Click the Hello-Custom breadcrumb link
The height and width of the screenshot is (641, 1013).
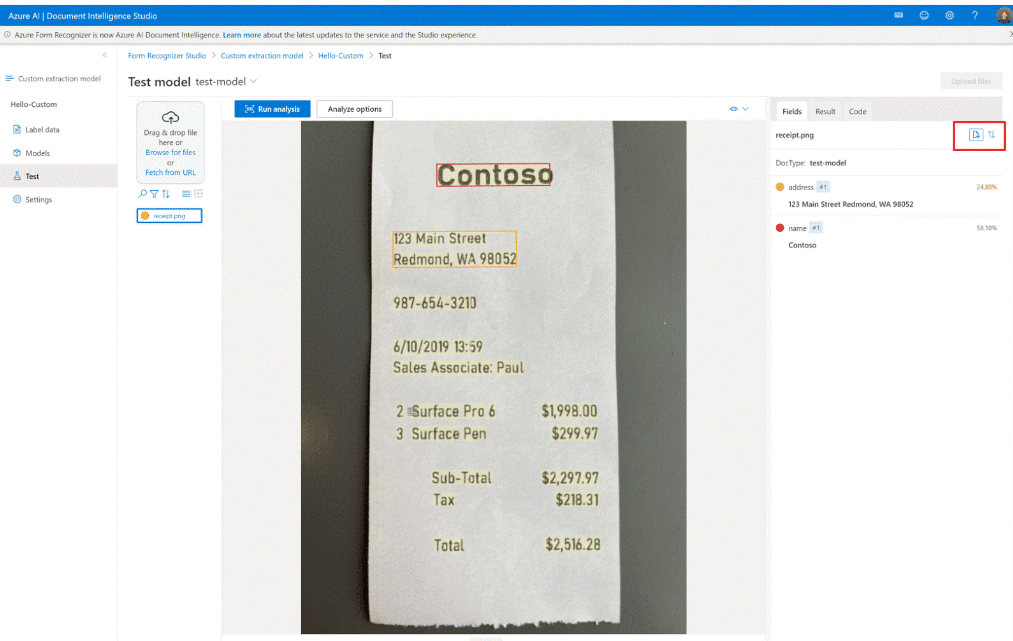[x=340, y=56]
